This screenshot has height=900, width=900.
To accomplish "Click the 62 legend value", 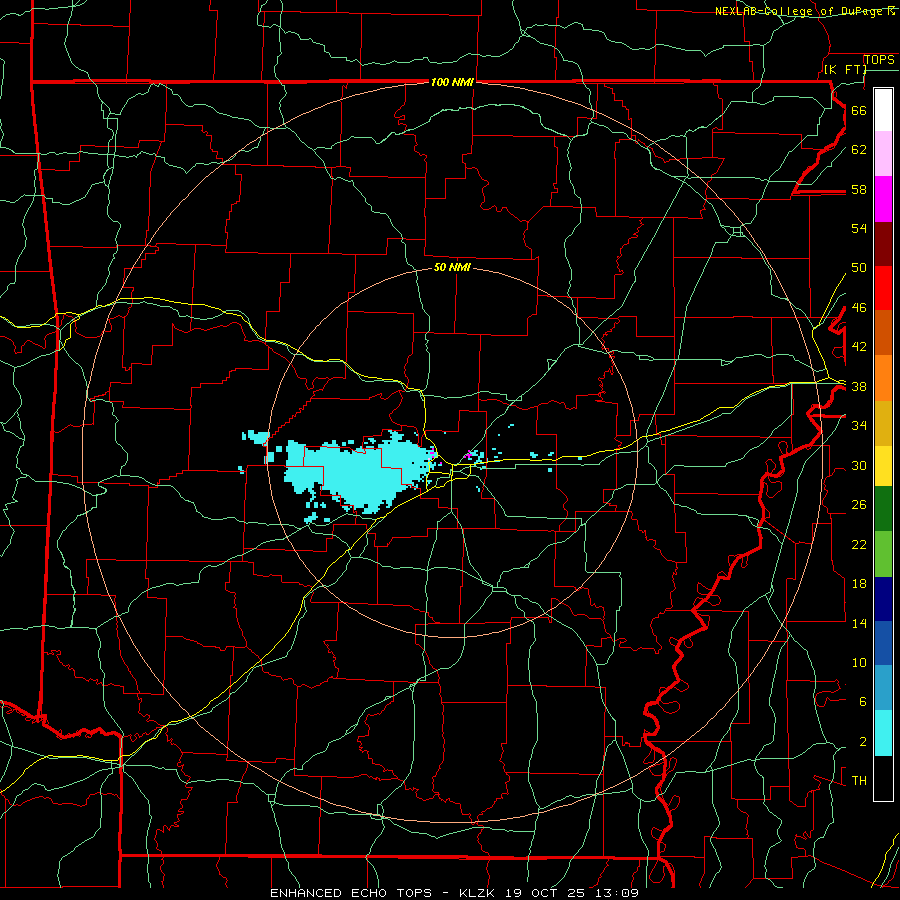I will point(859,150).
